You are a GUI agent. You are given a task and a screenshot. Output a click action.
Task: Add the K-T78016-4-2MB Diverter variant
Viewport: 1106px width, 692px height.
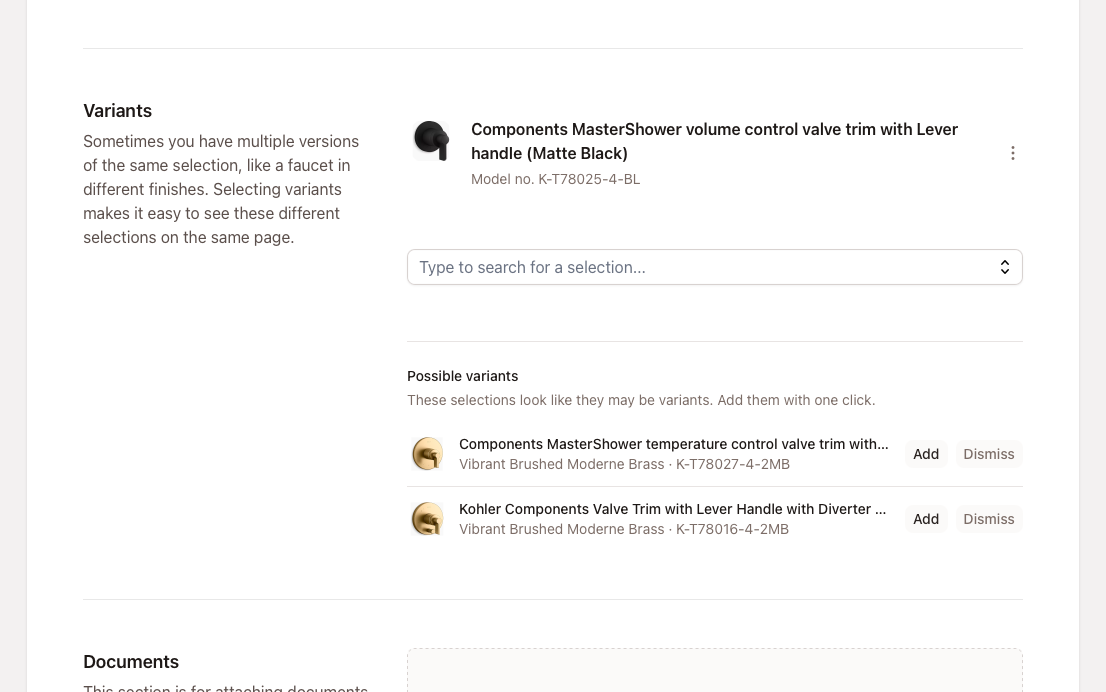point(925,519)
